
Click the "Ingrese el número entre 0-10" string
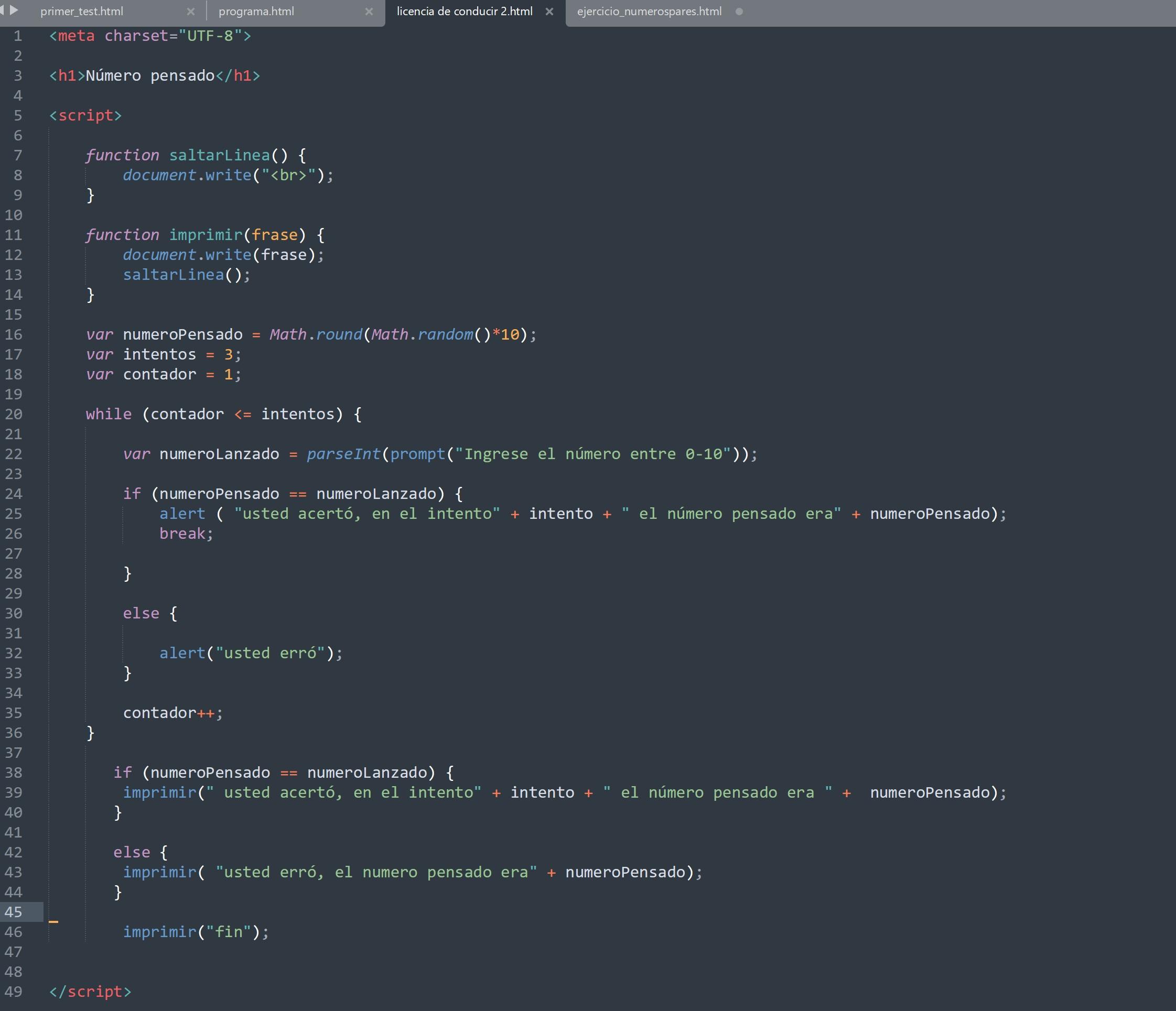pos(593,454)
